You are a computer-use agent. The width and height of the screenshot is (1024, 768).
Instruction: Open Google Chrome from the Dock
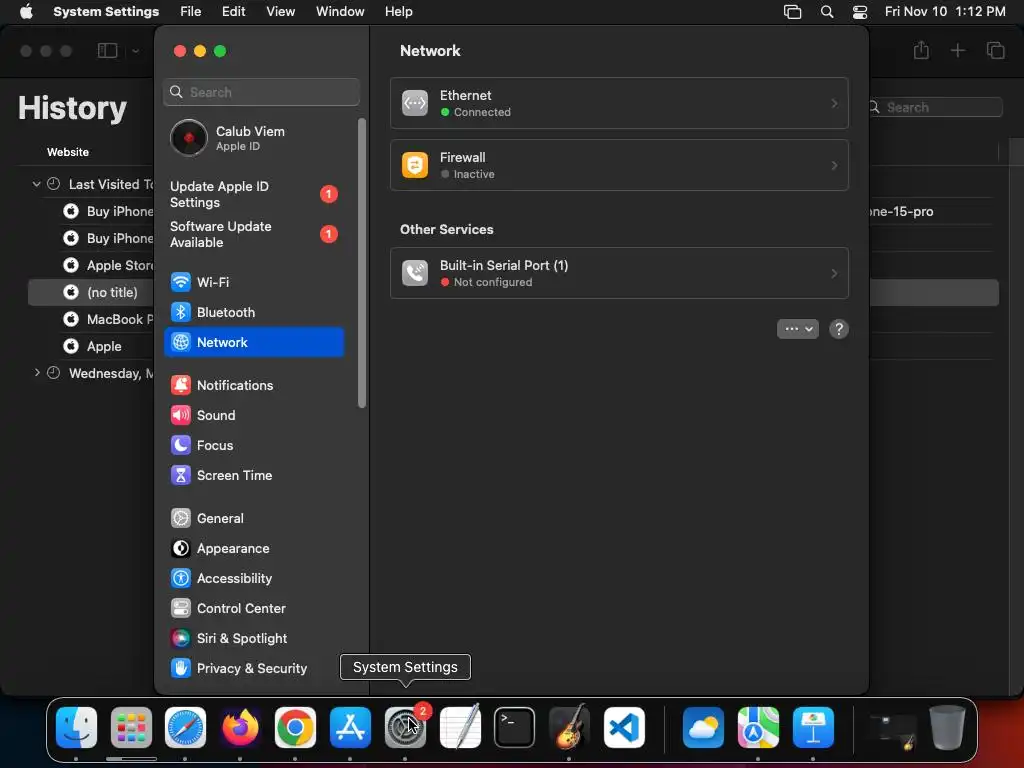pos(295,728)
